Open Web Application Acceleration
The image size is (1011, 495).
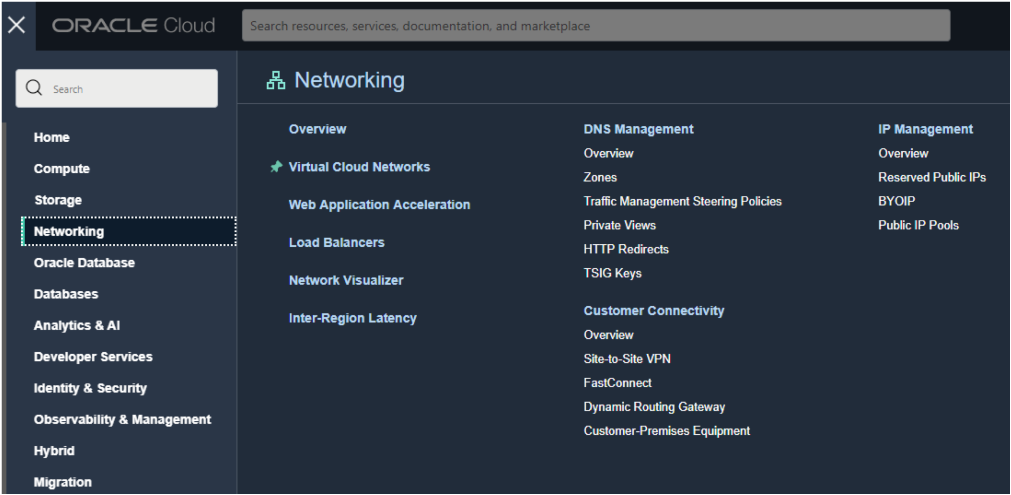[x=379, y=204]
